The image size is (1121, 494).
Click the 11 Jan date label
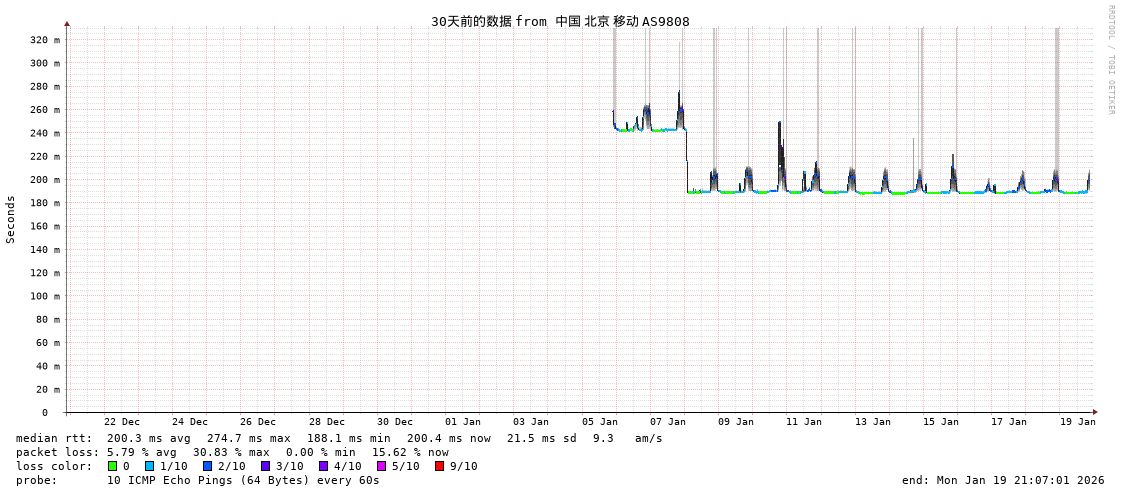click(x=804, y=422)
